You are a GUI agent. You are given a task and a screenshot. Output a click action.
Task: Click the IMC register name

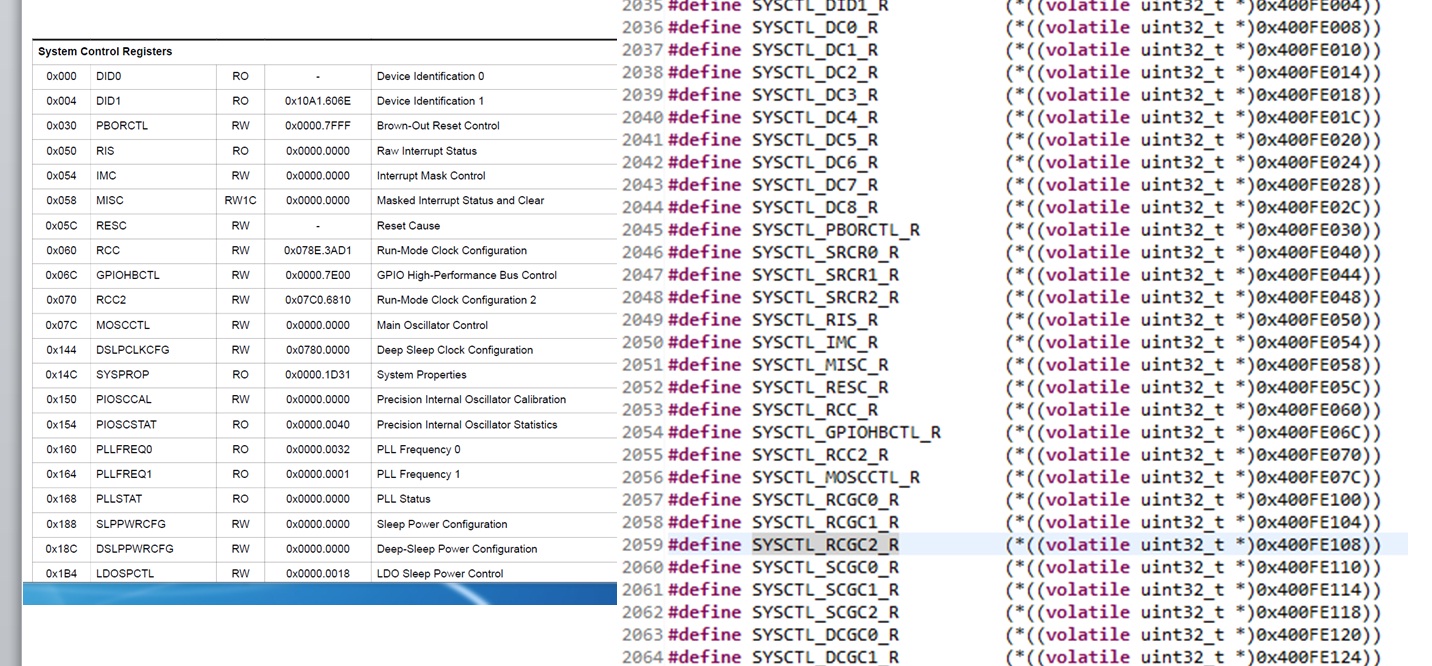(106, 176)
